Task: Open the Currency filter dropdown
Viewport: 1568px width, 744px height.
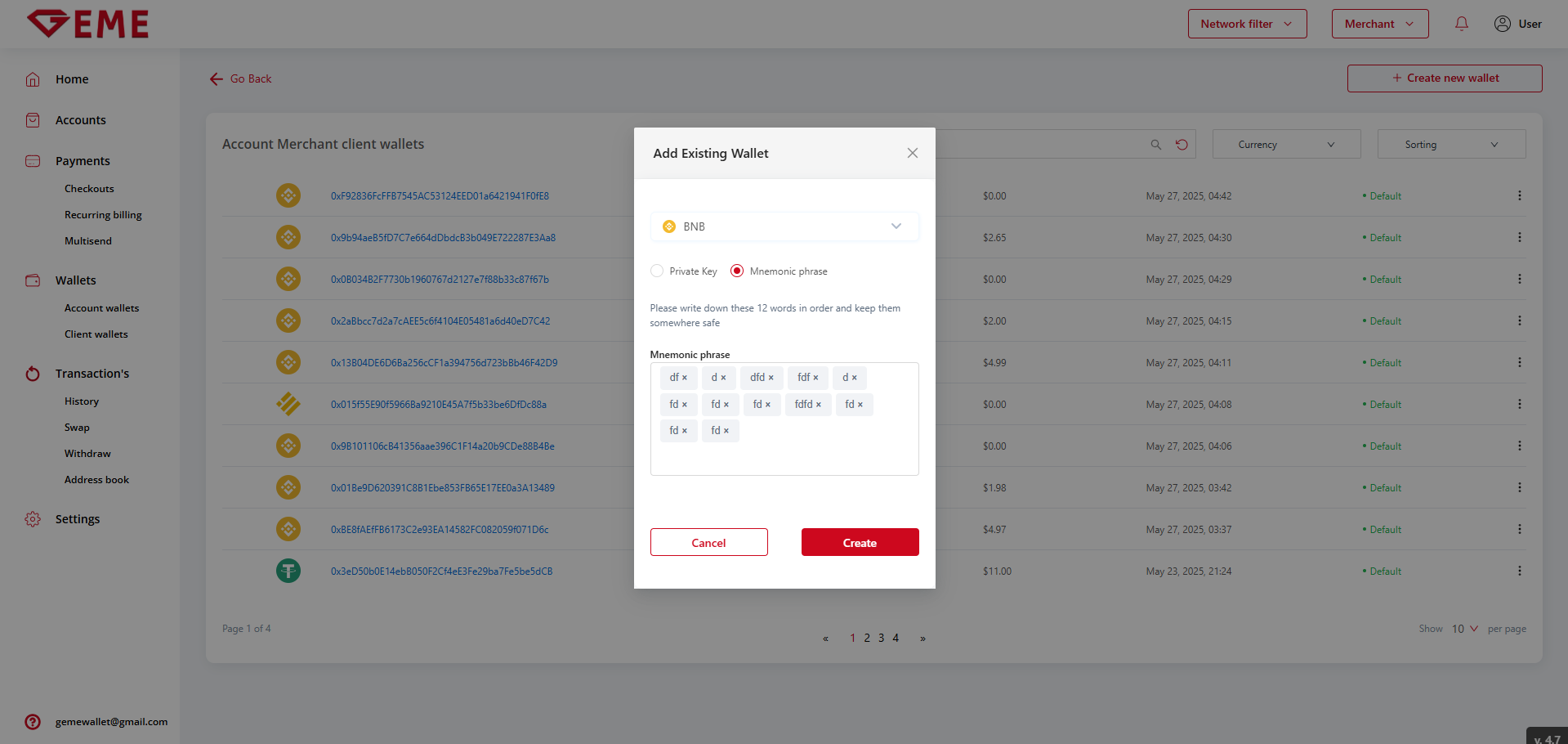Action: 1285,145
